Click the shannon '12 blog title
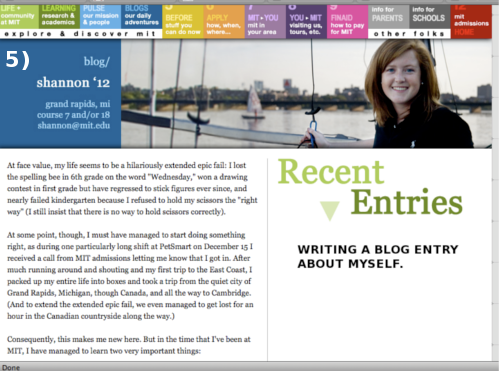The image size is (499, 371). tap(73, 82)
